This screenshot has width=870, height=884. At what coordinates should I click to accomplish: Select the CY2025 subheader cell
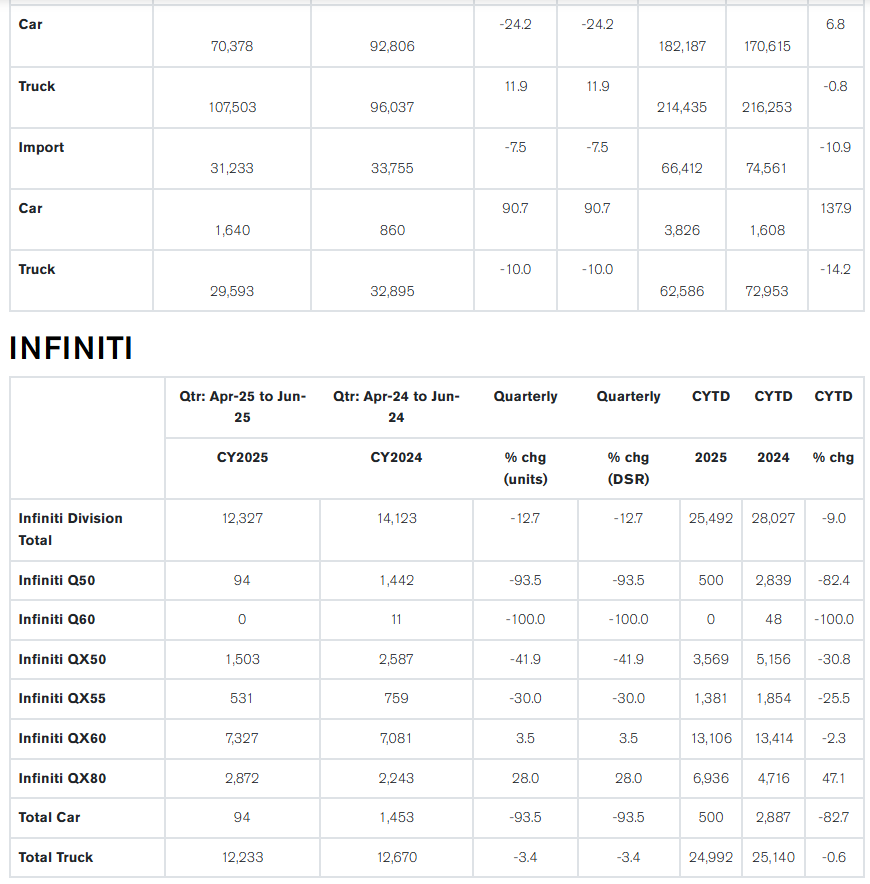tap(242, 457)
